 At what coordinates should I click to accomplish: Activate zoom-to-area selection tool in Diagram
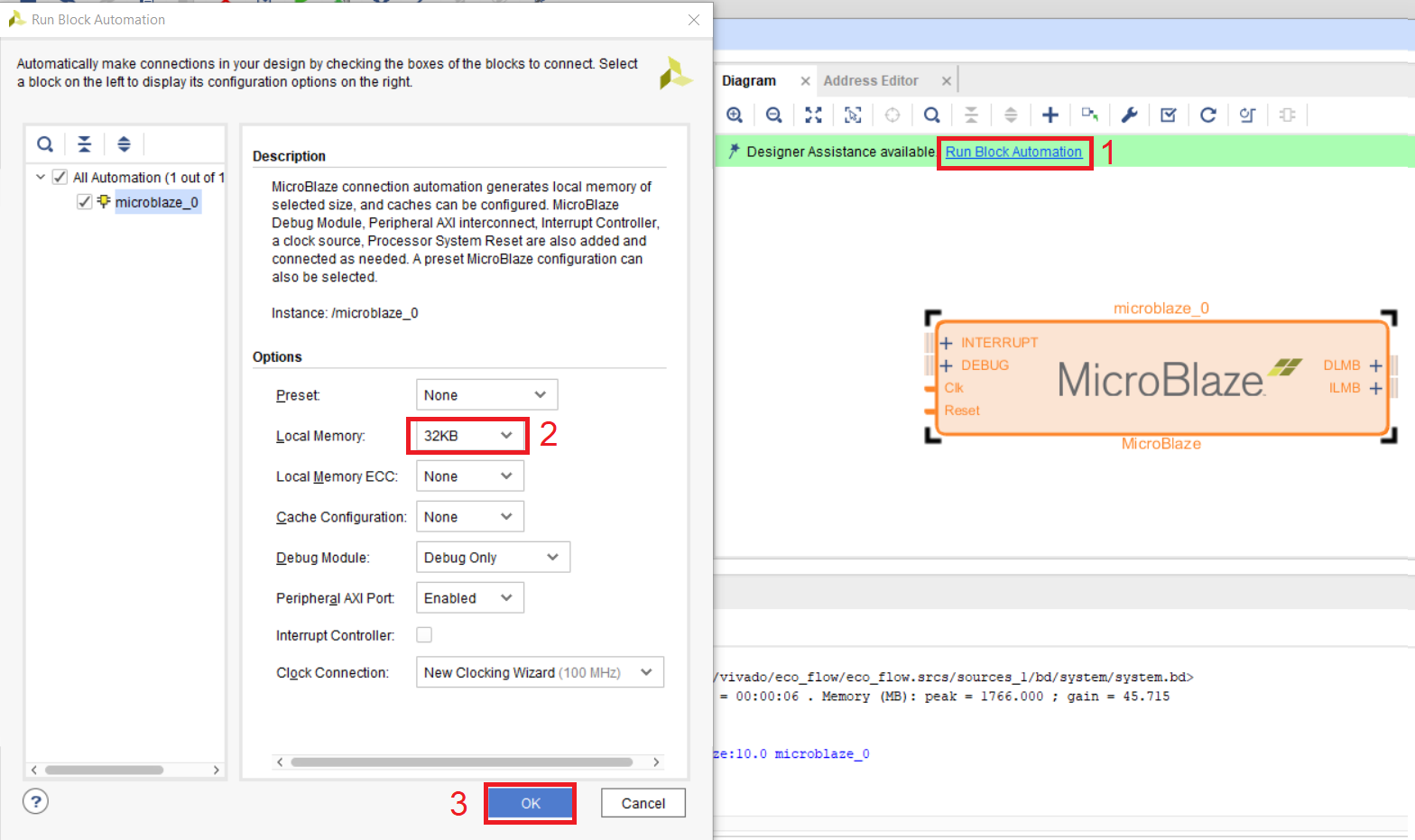pos(853,115)
